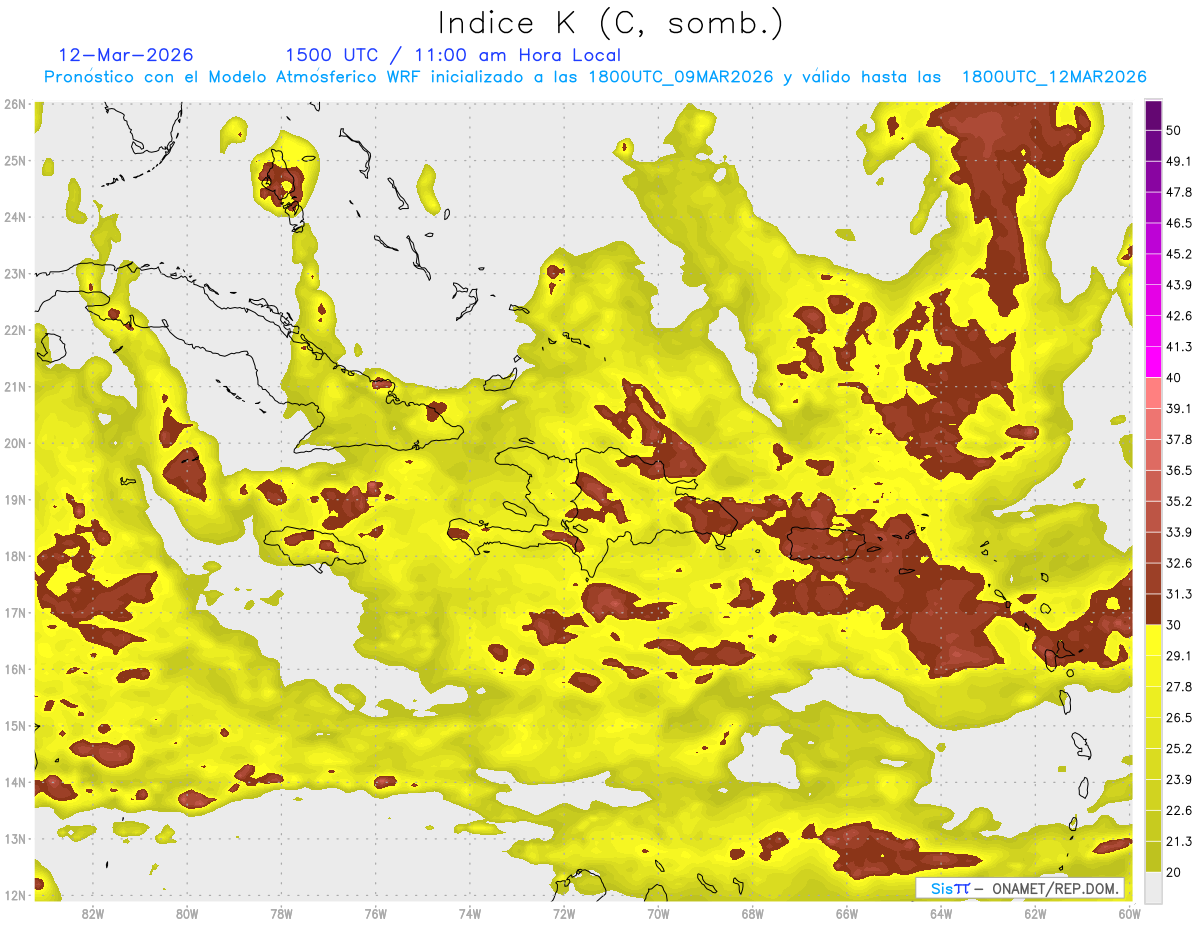
Task: Select the dark brown colorbar segment above 30
Action: click(1153, 610)
